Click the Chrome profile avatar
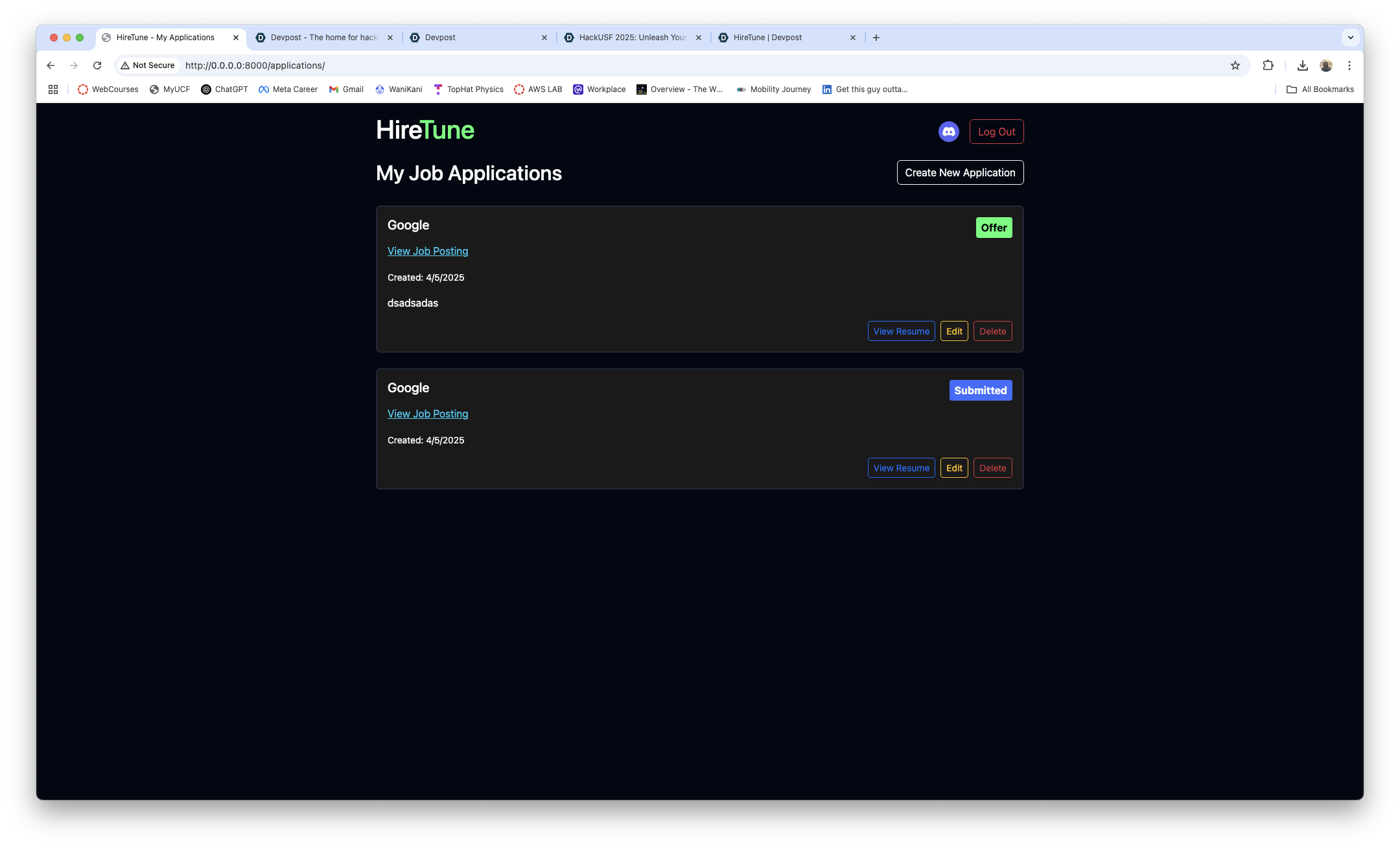This screenshot has height=848, width=1400. click(x=1325, y=65)
